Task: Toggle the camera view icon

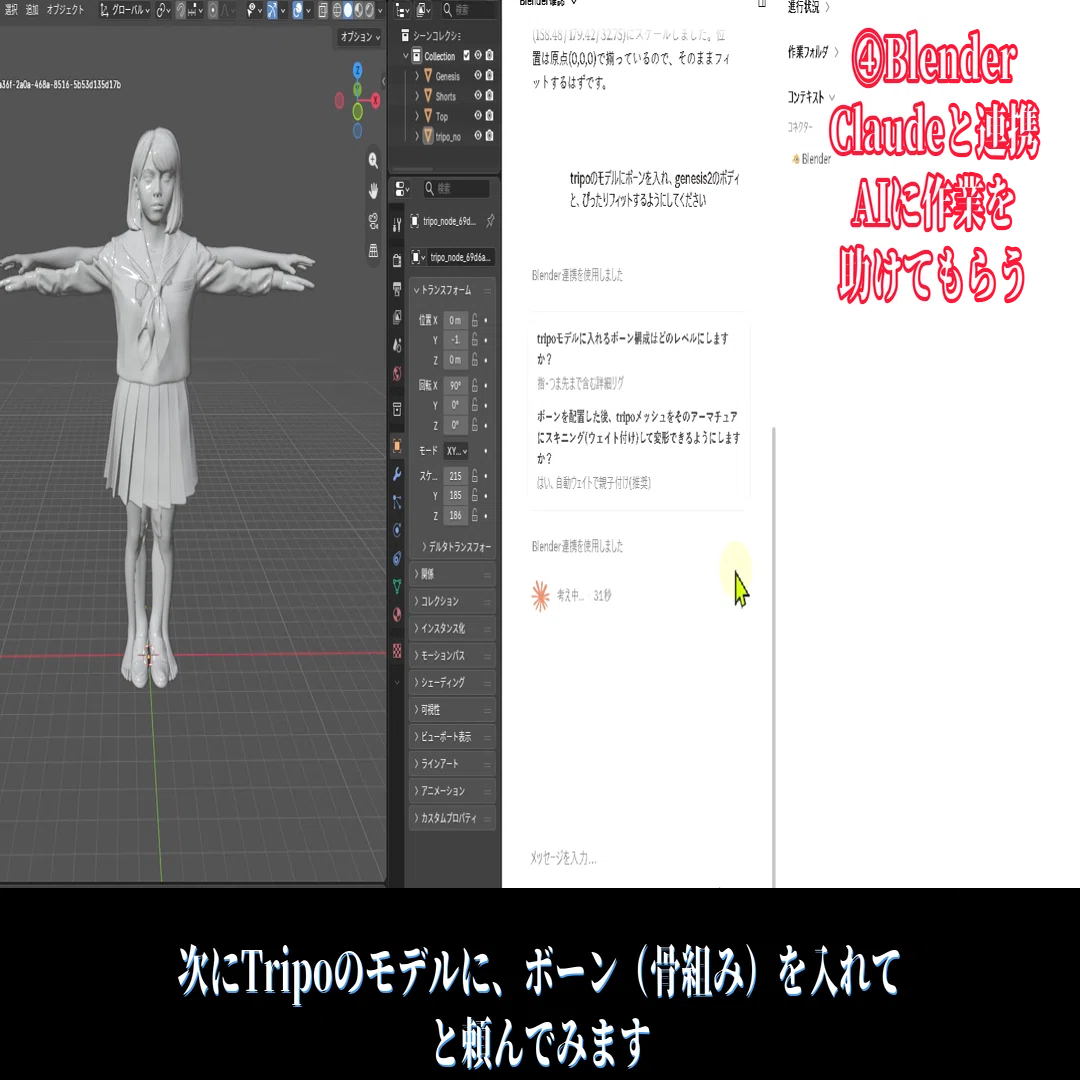Action: [x=373, y=221]
